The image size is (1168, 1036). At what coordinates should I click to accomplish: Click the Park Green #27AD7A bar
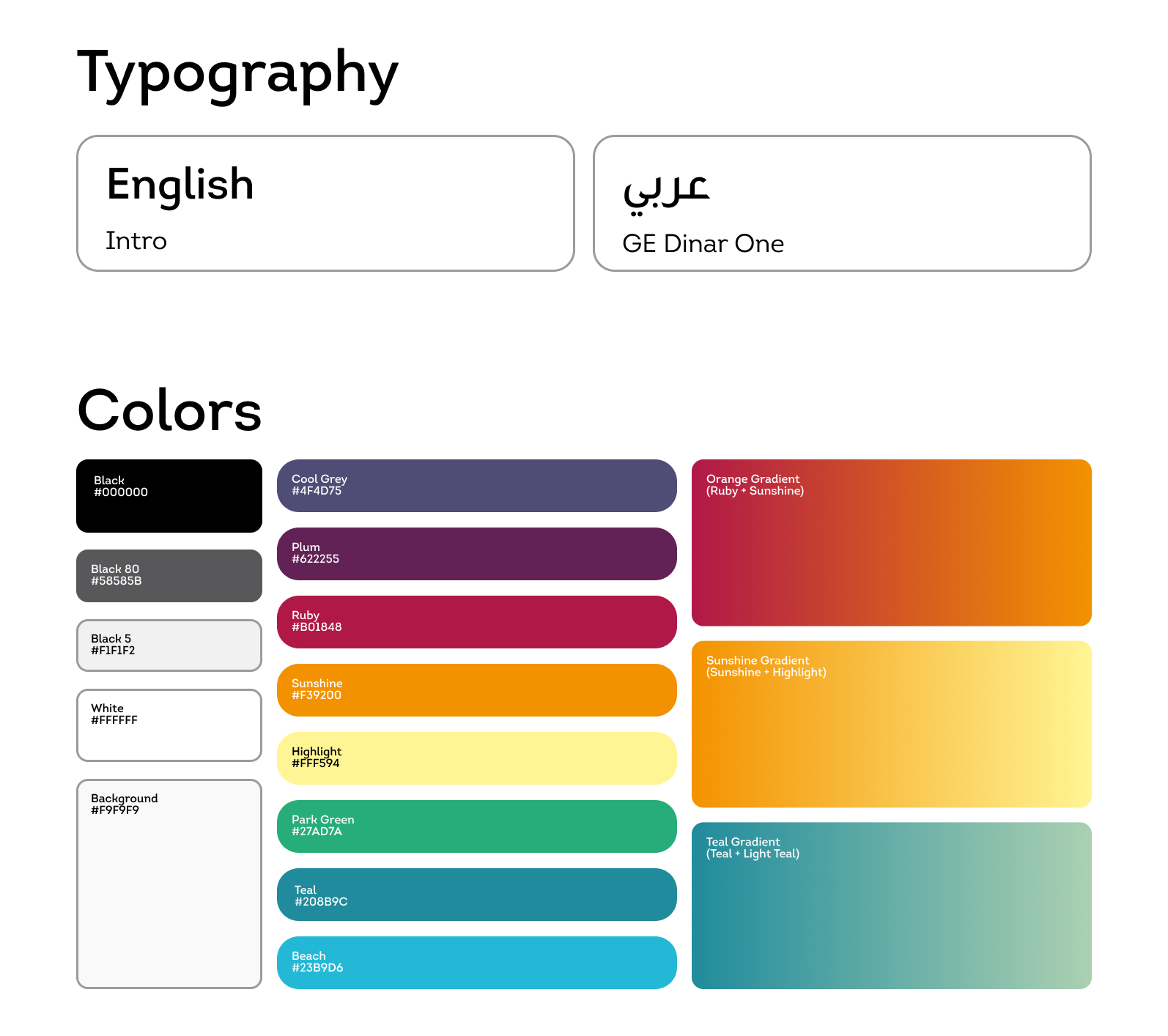coord(477,826)
